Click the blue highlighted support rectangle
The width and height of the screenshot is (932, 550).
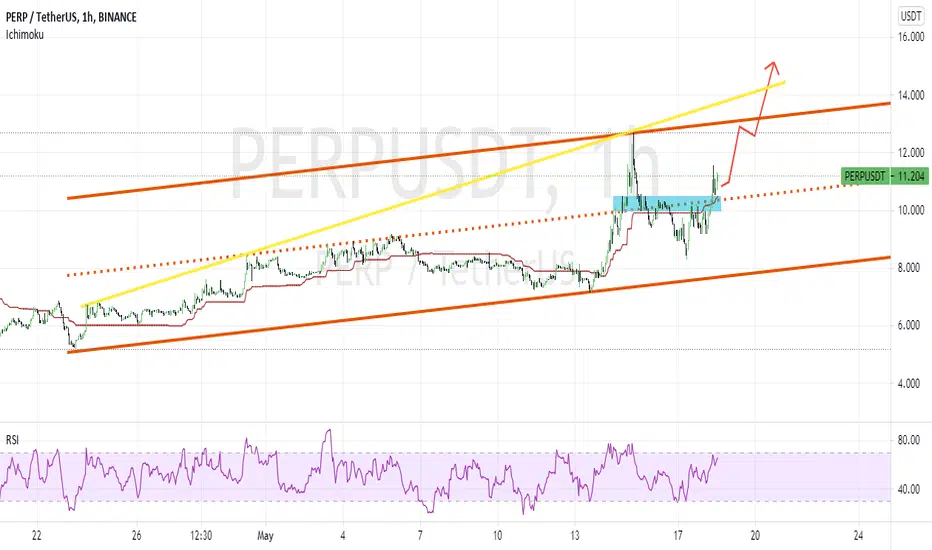(667, 204)
